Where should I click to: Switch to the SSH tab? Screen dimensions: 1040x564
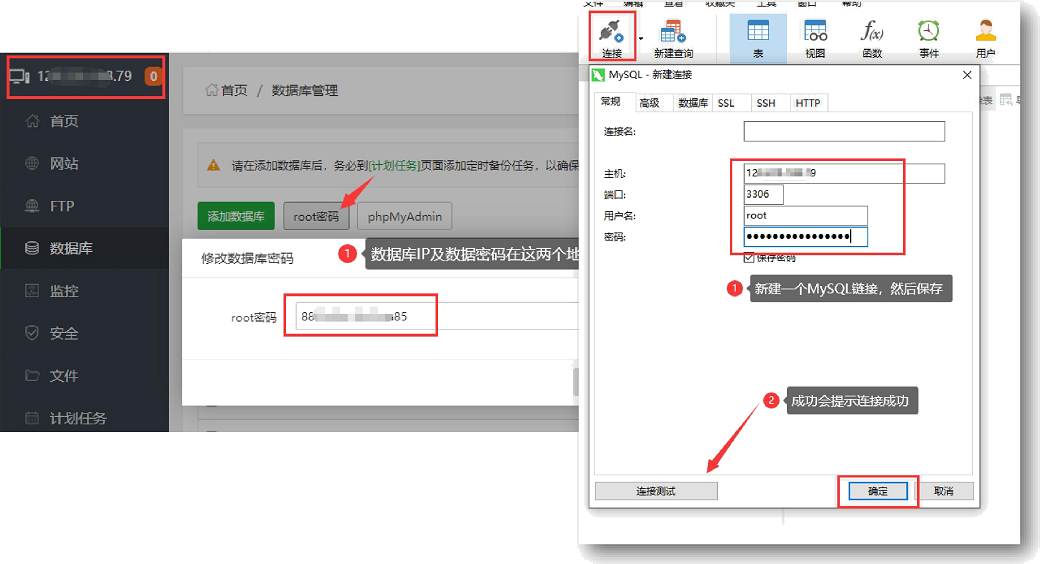[765, 103]
